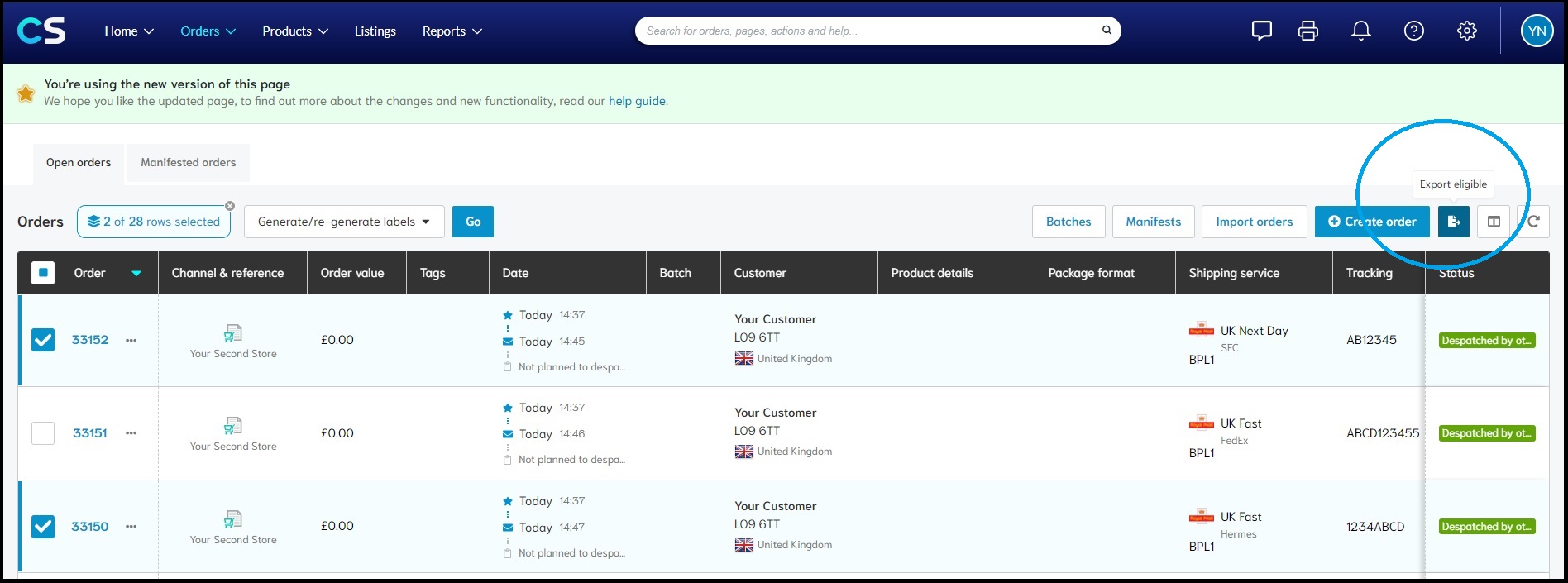Click the printer icon in header

click(1308, 31)
